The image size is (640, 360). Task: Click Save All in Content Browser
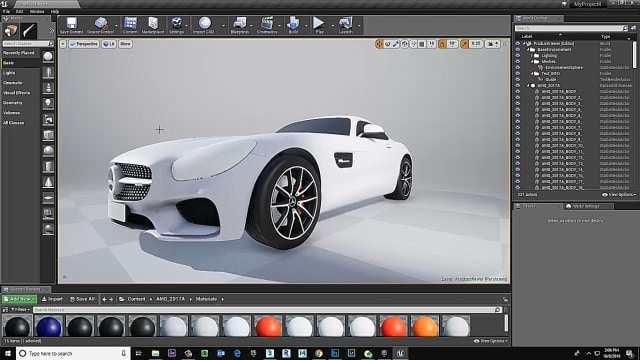pos(82,299)
